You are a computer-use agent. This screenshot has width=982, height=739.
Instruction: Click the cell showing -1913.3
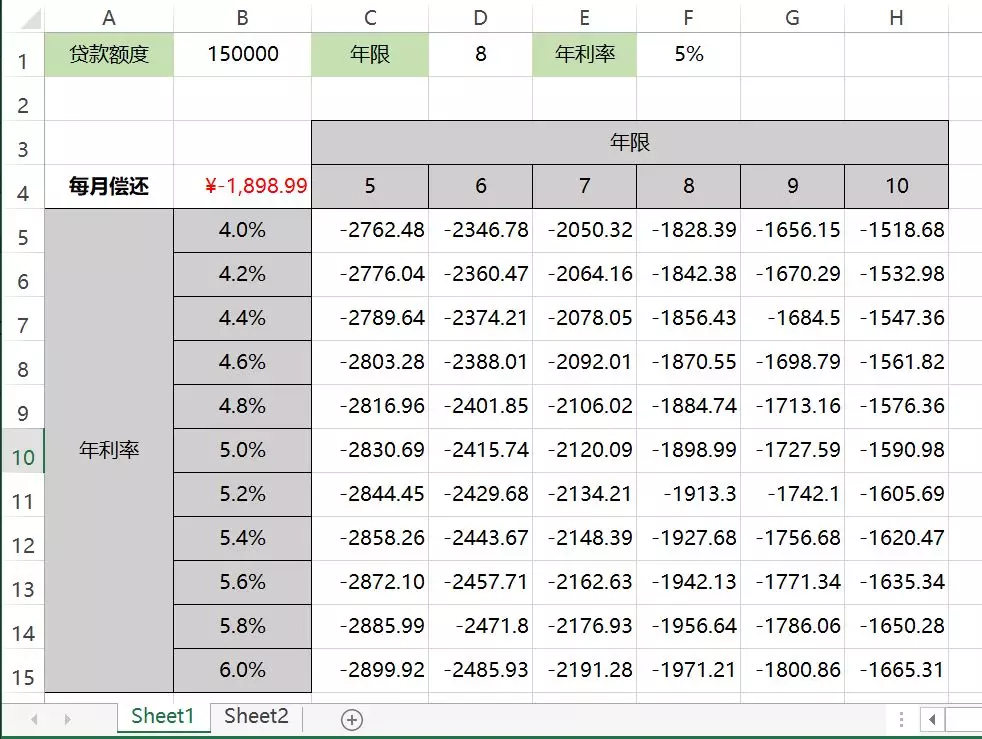coord(688,495)
